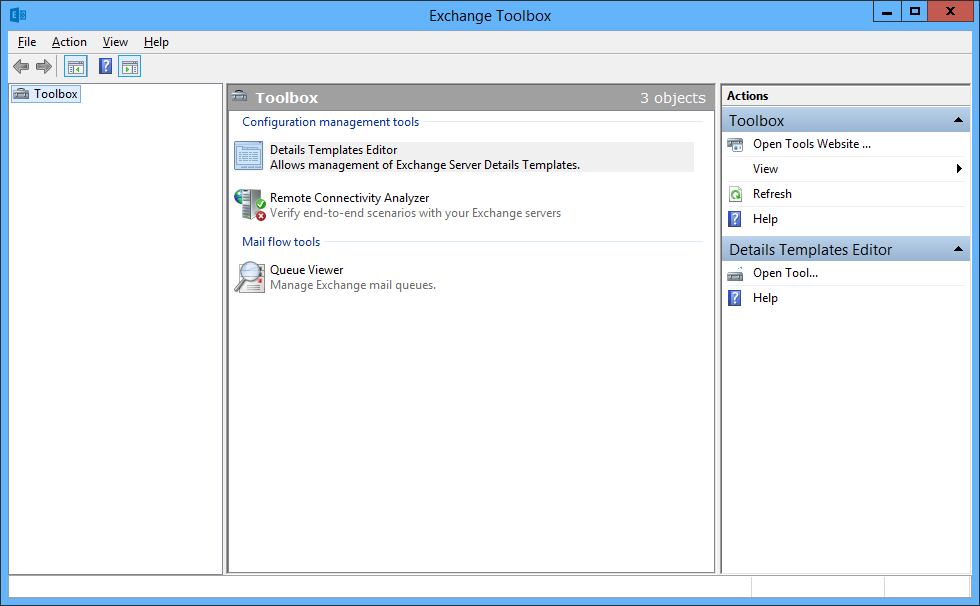Click the Configuration management tools group header

click(x=331, y=122)
